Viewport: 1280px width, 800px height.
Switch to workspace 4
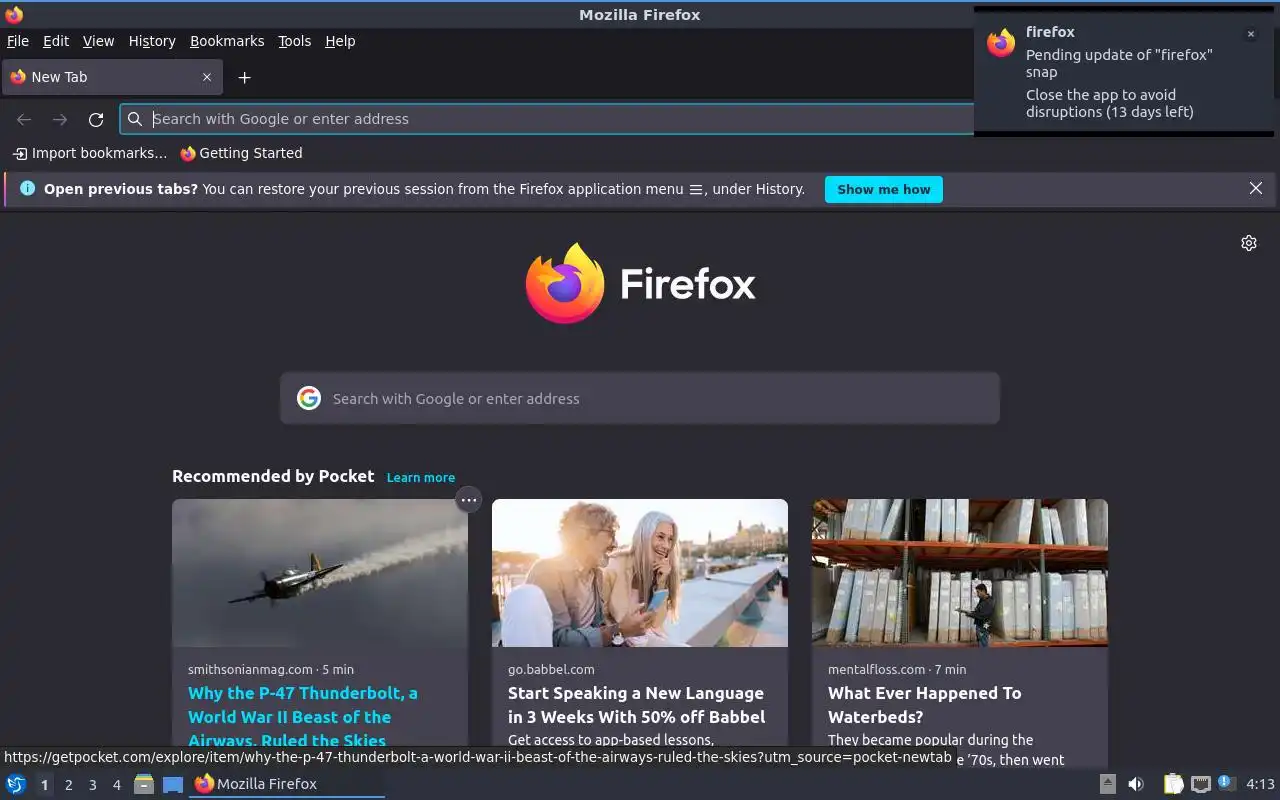116,785
